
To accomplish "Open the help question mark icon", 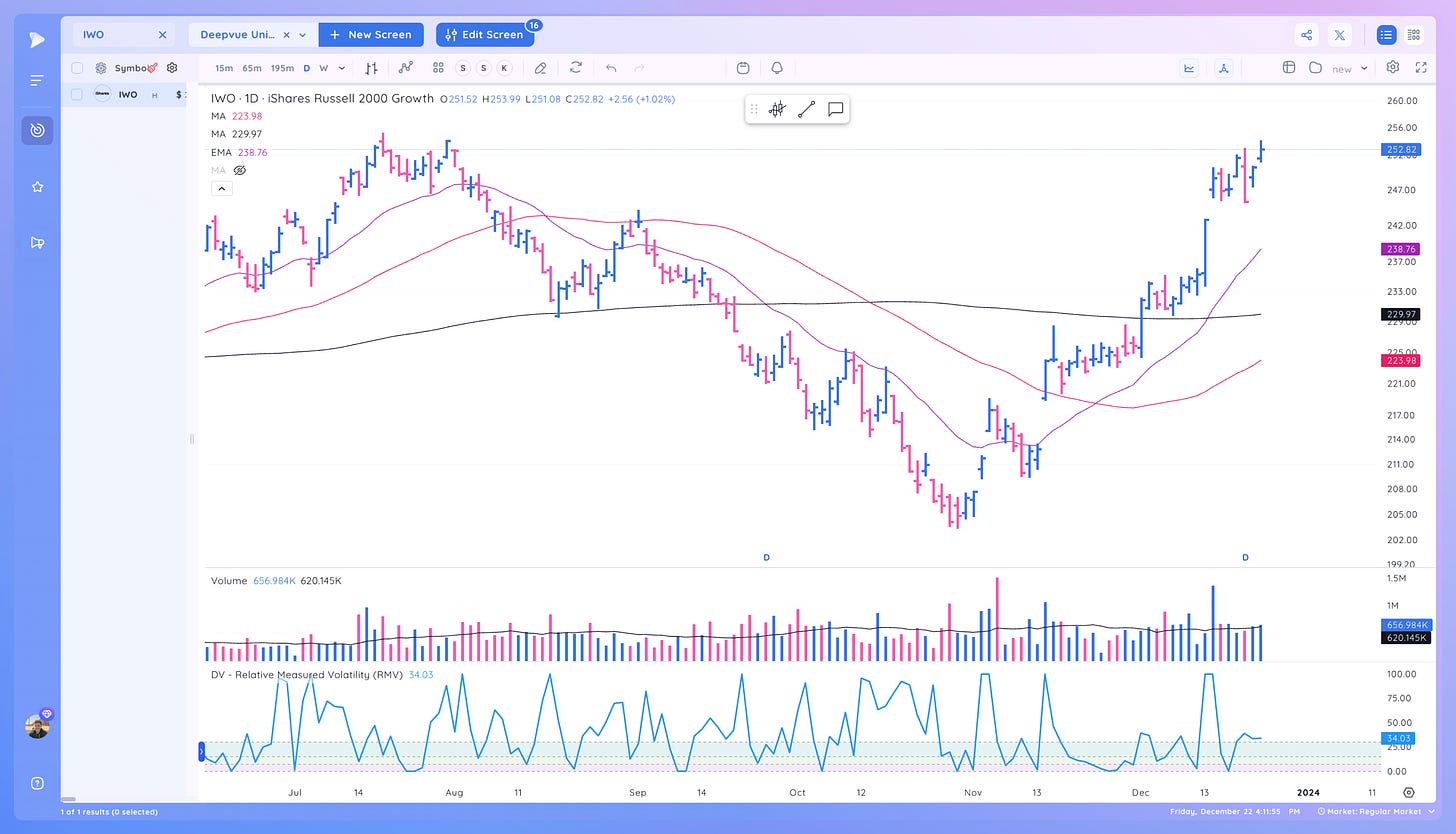I will click(x=37, y=783).
